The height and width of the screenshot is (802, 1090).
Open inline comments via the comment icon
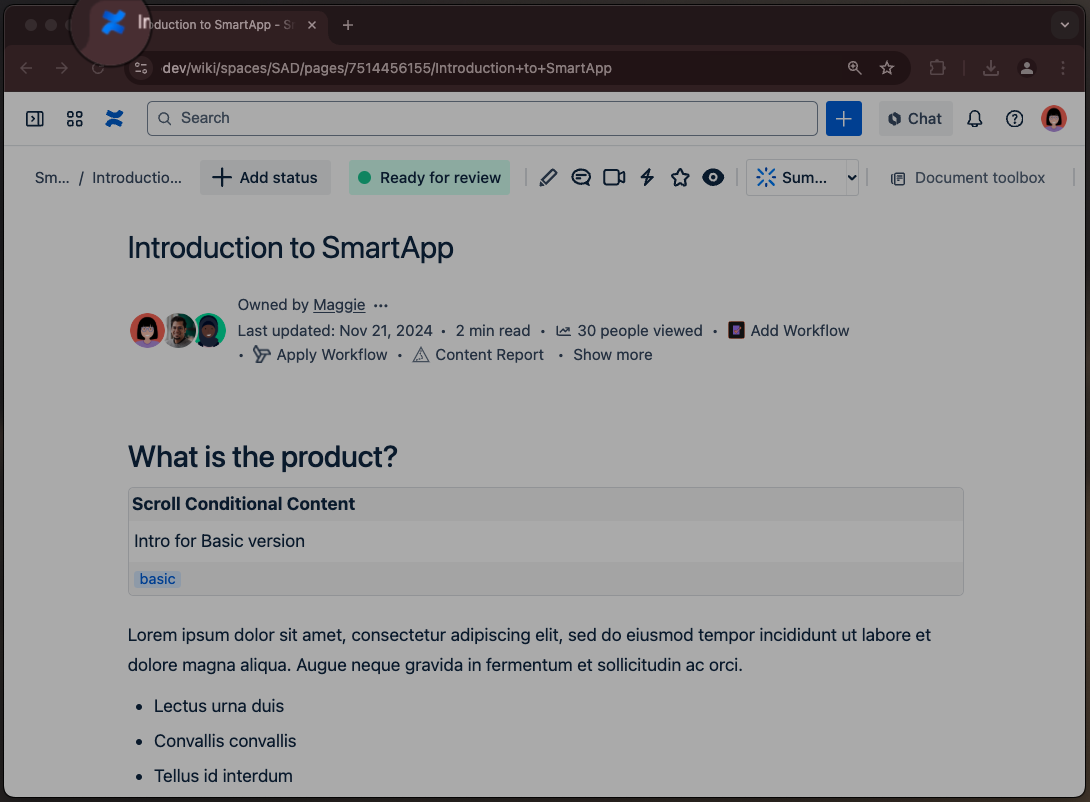coord(581,177)
